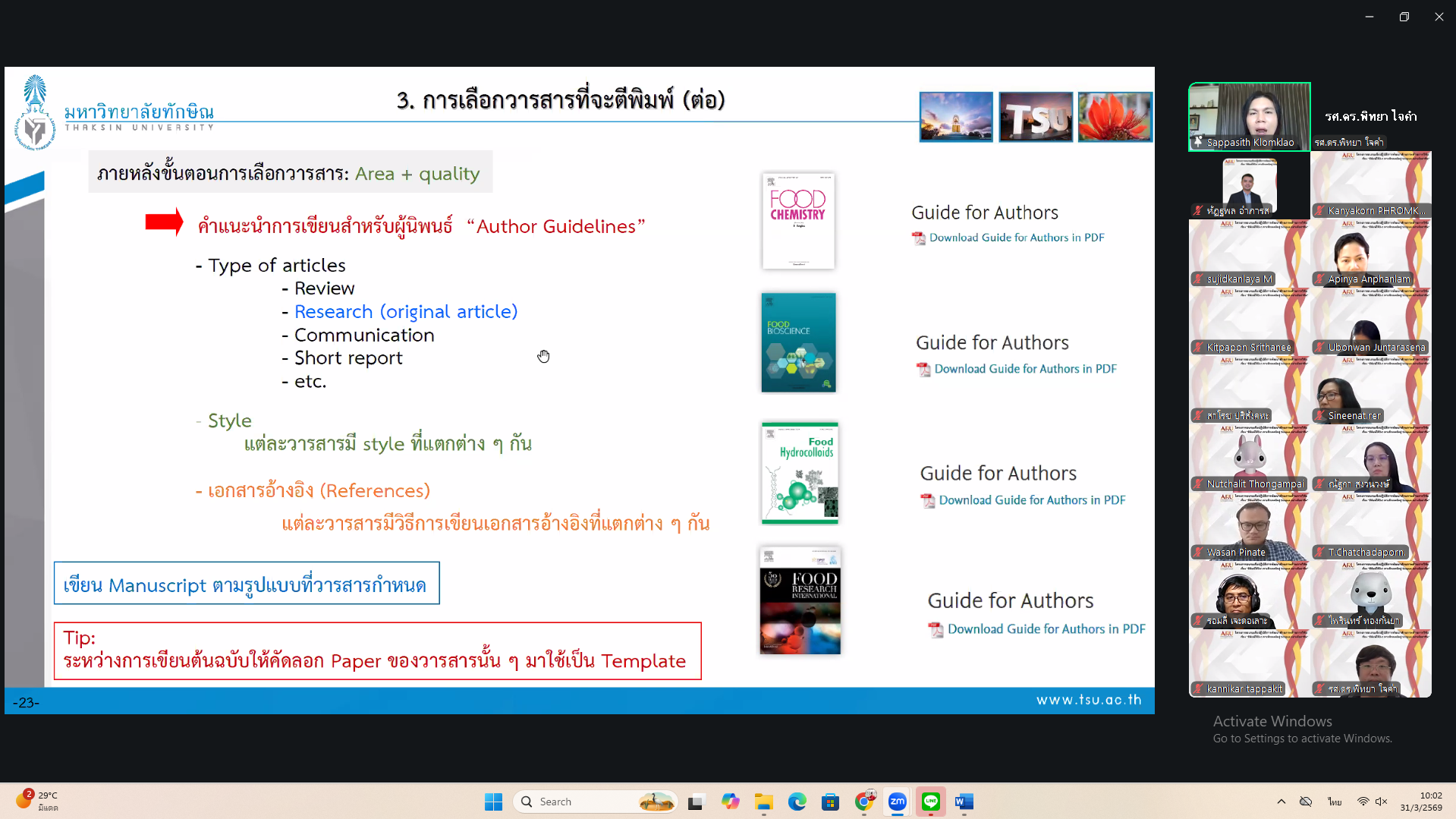
Task: Click the Task View taskbar icon
Action: click(696, 802)
